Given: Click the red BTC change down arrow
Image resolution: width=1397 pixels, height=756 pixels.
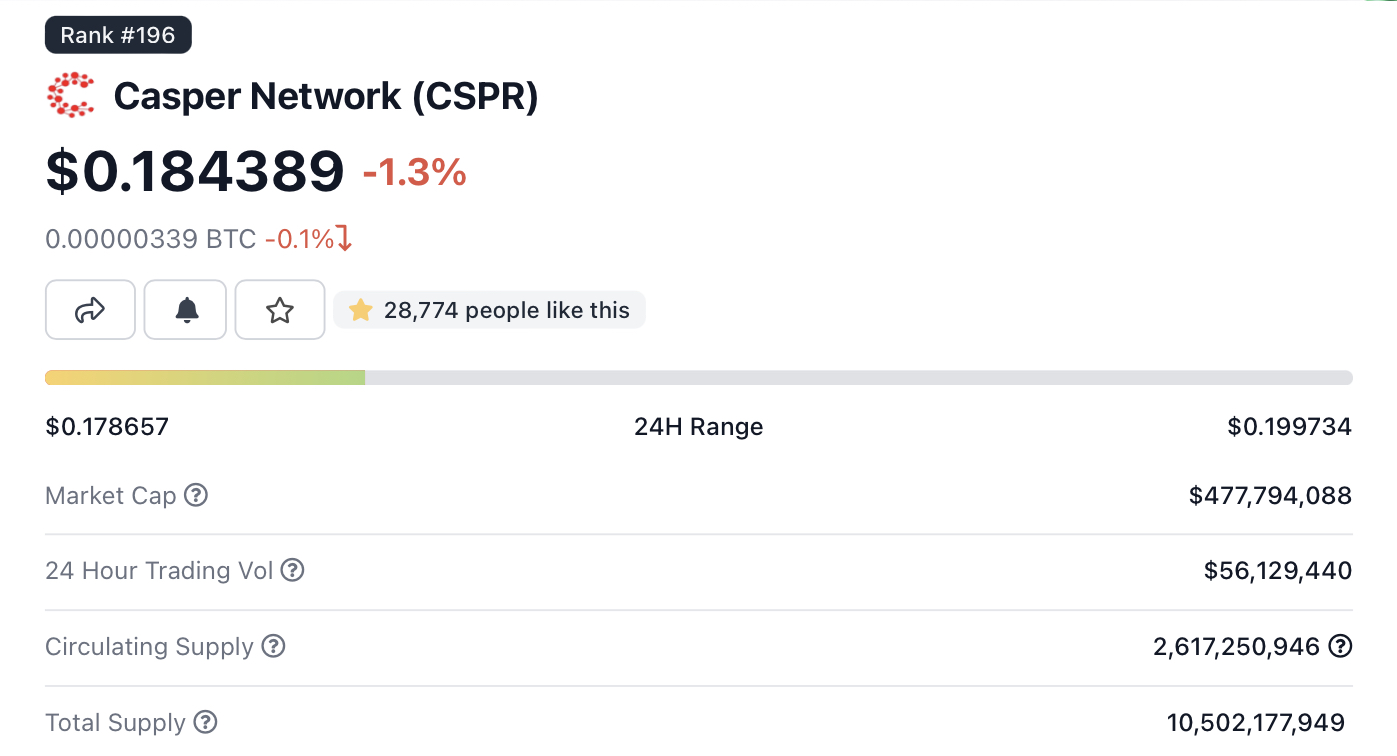Looking at the screenshot, I should point(344,239).
